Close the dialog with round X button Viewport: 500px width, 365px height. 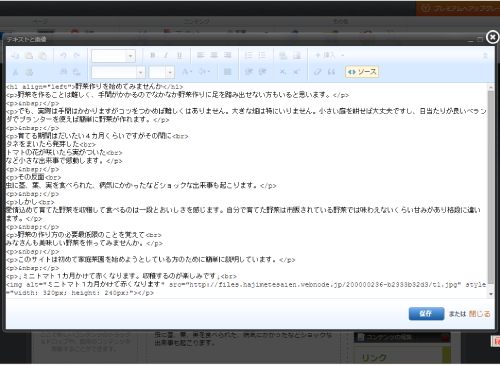pos(493,37)
